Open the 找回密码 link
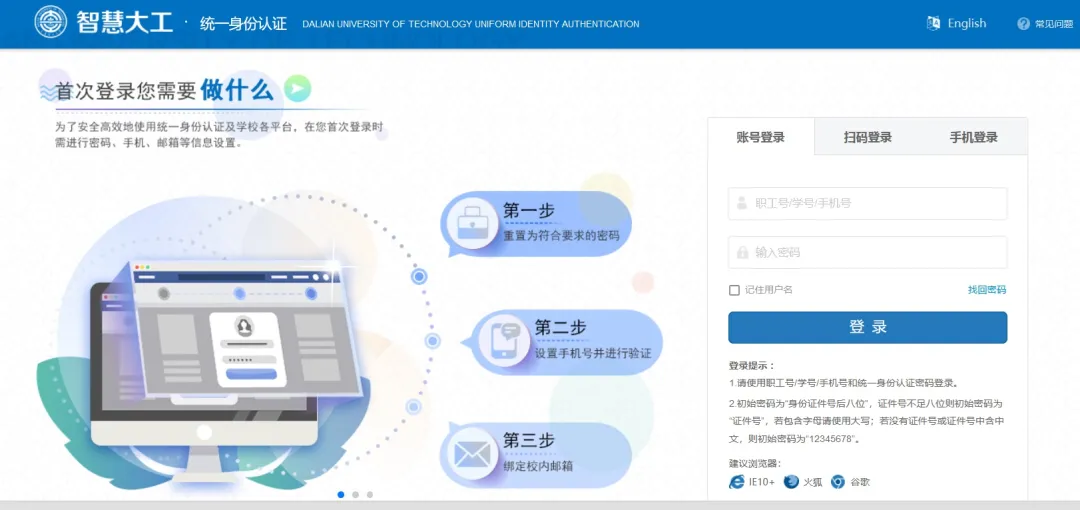The height and width of the screenshot is (510, 1080). [986, 290]
